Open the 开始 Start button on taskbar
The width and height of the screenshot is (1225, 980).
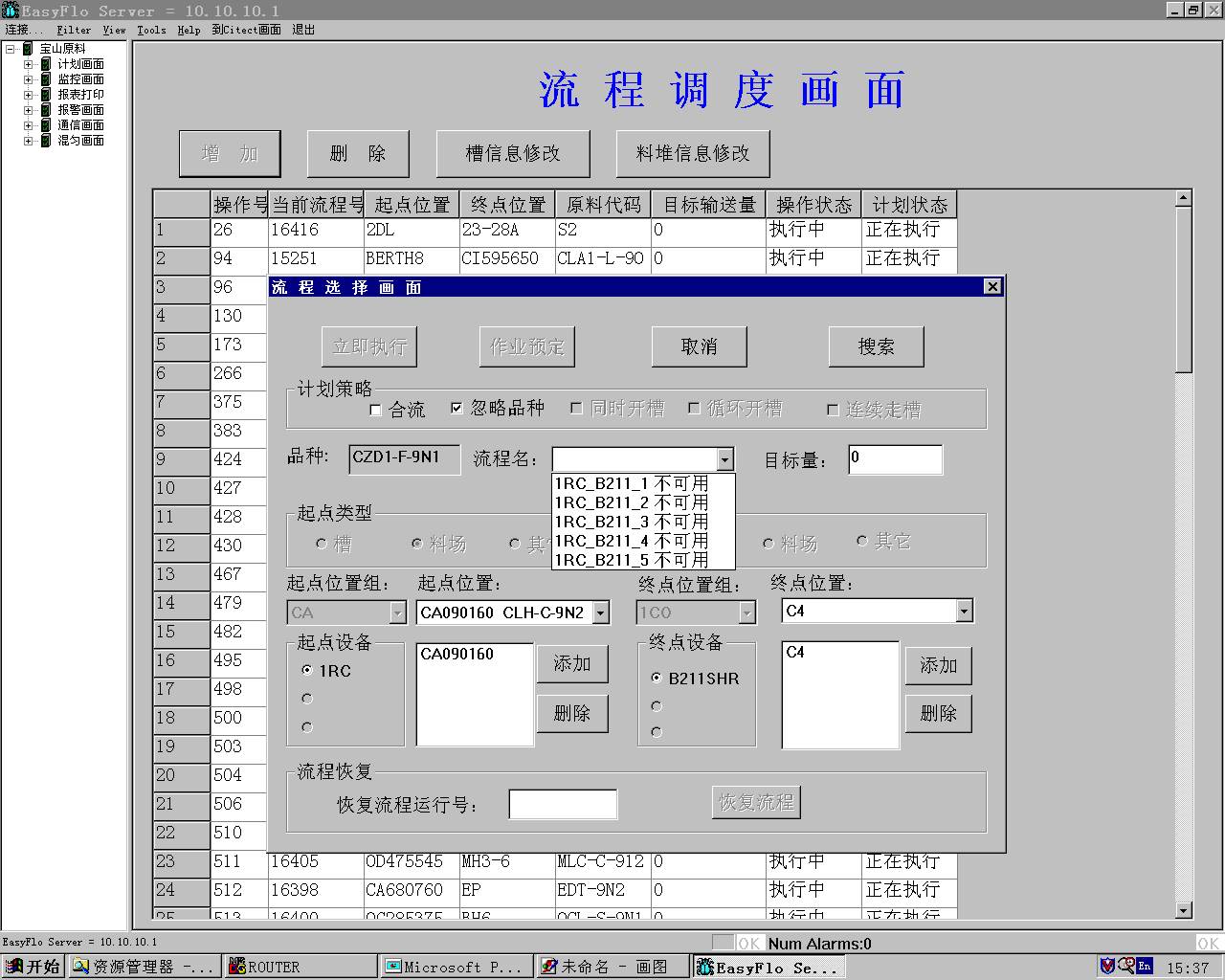(x=33, y=967)
